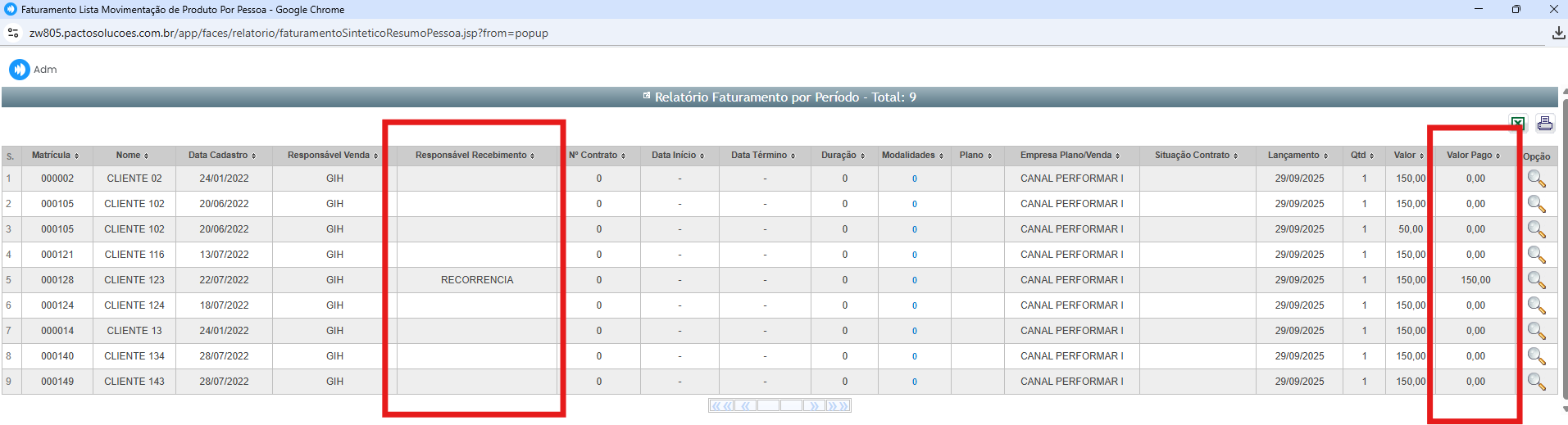Screen dimensions: 1568x425
Task: Jump to last page of results
Action: pyautogui.click(x=838, y=406)
